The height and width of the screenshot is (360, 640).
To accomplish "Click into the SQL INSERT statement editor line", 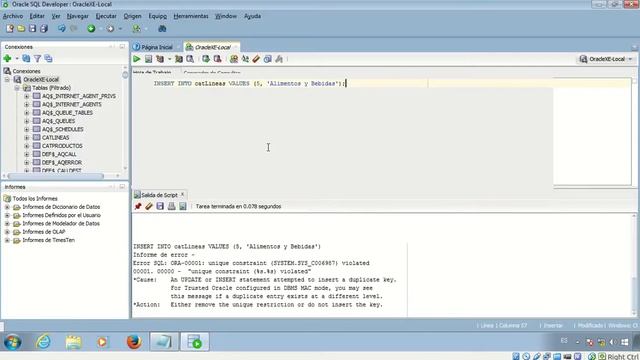I will (249, 83).
